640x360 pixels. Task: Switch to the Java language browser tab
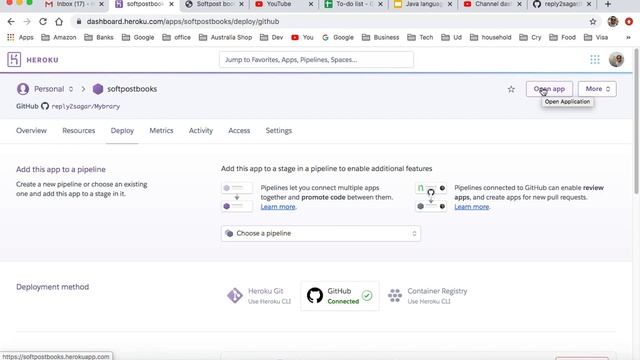pos(423,4)
